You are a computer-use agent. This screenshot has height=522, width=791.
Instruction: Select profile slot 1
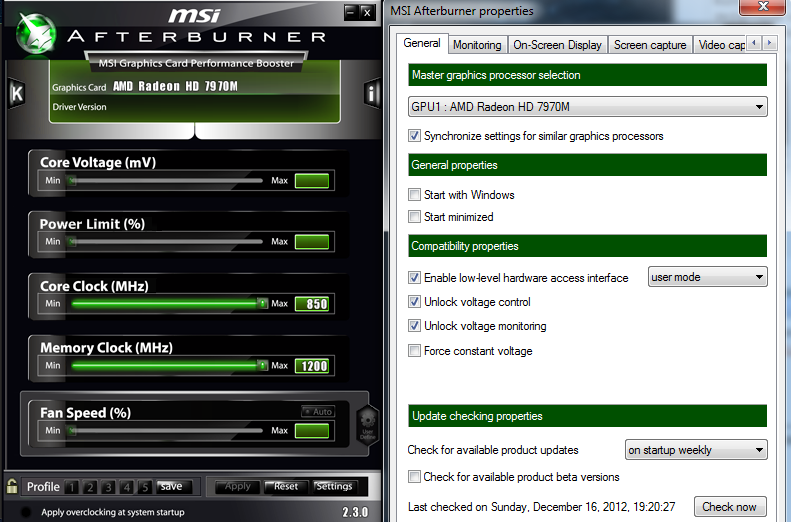tap(72, 487)
